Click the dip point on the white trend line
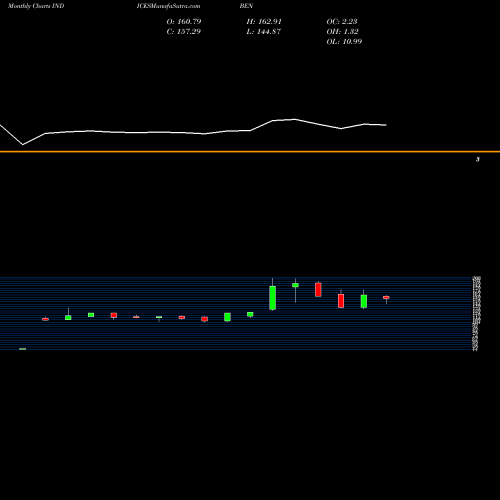500x500 pixels. pyautogui.click(x=23, y=145)
